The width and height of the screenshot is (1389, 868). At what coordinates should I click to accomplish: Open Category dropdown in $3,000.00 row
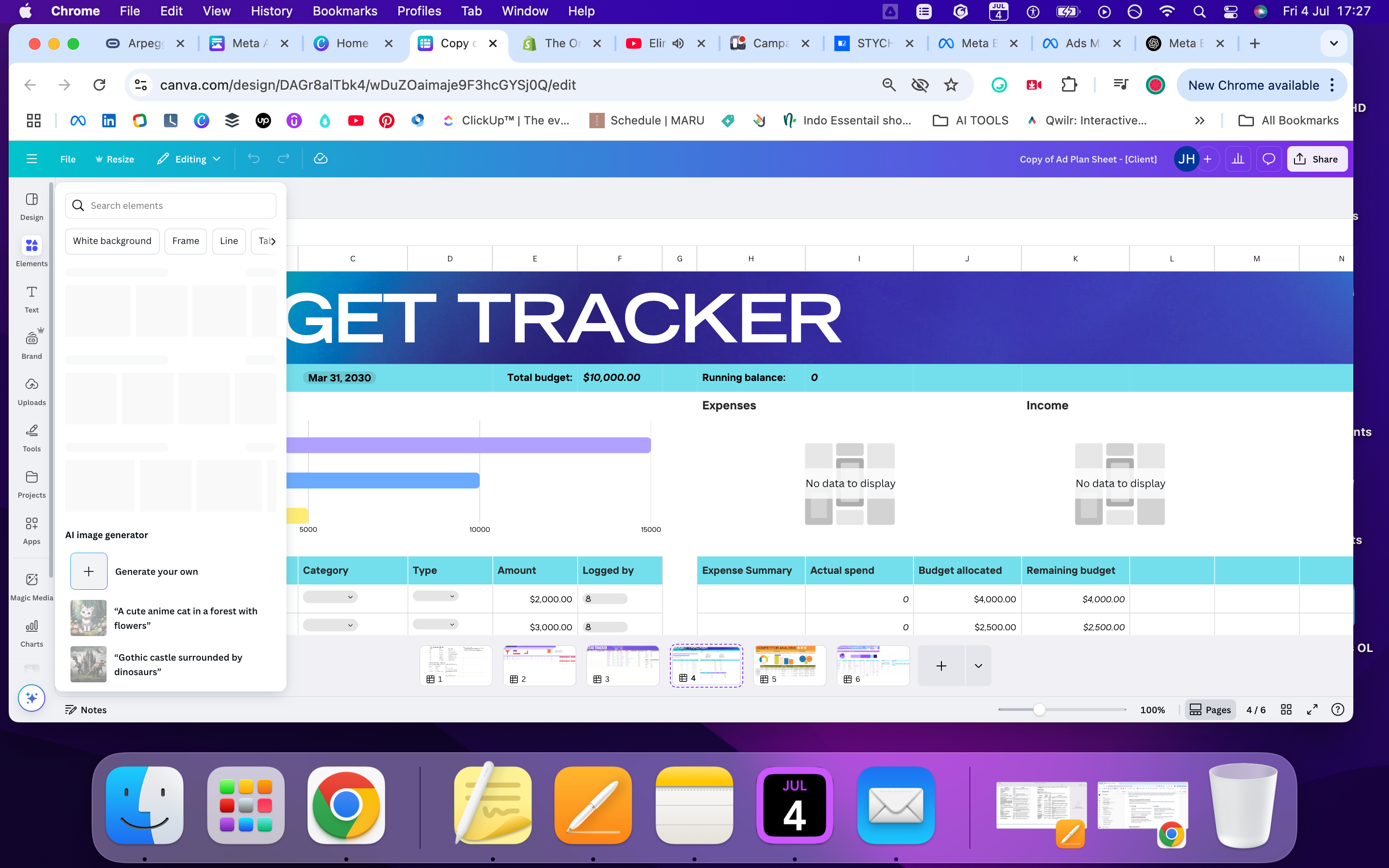[x=330, y=625]
